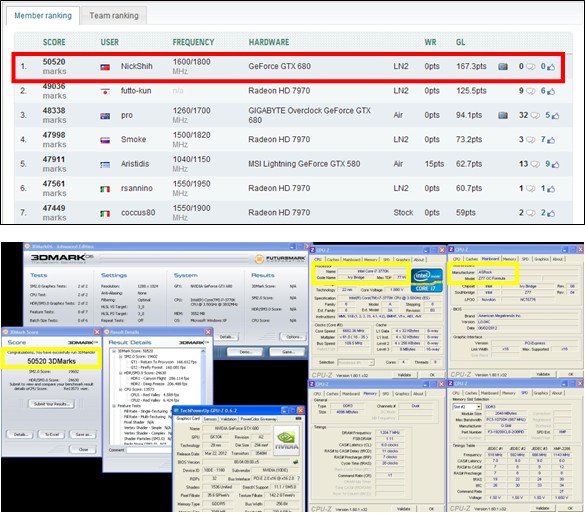Collapse the 3DMark Score: 50520 tree node
585x514 pixels.
[x=115, y=351]
